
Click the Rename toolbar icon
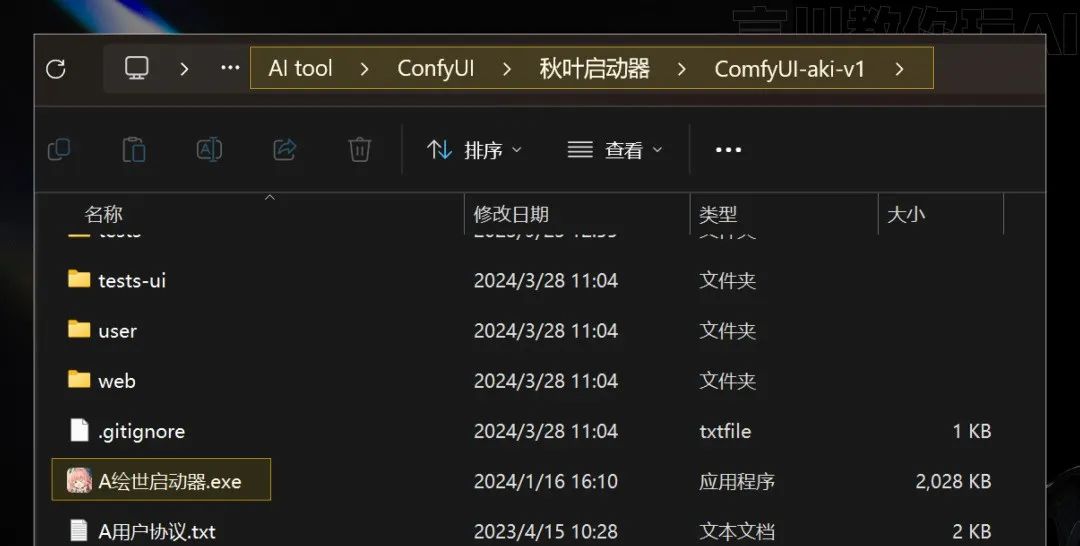209,149
